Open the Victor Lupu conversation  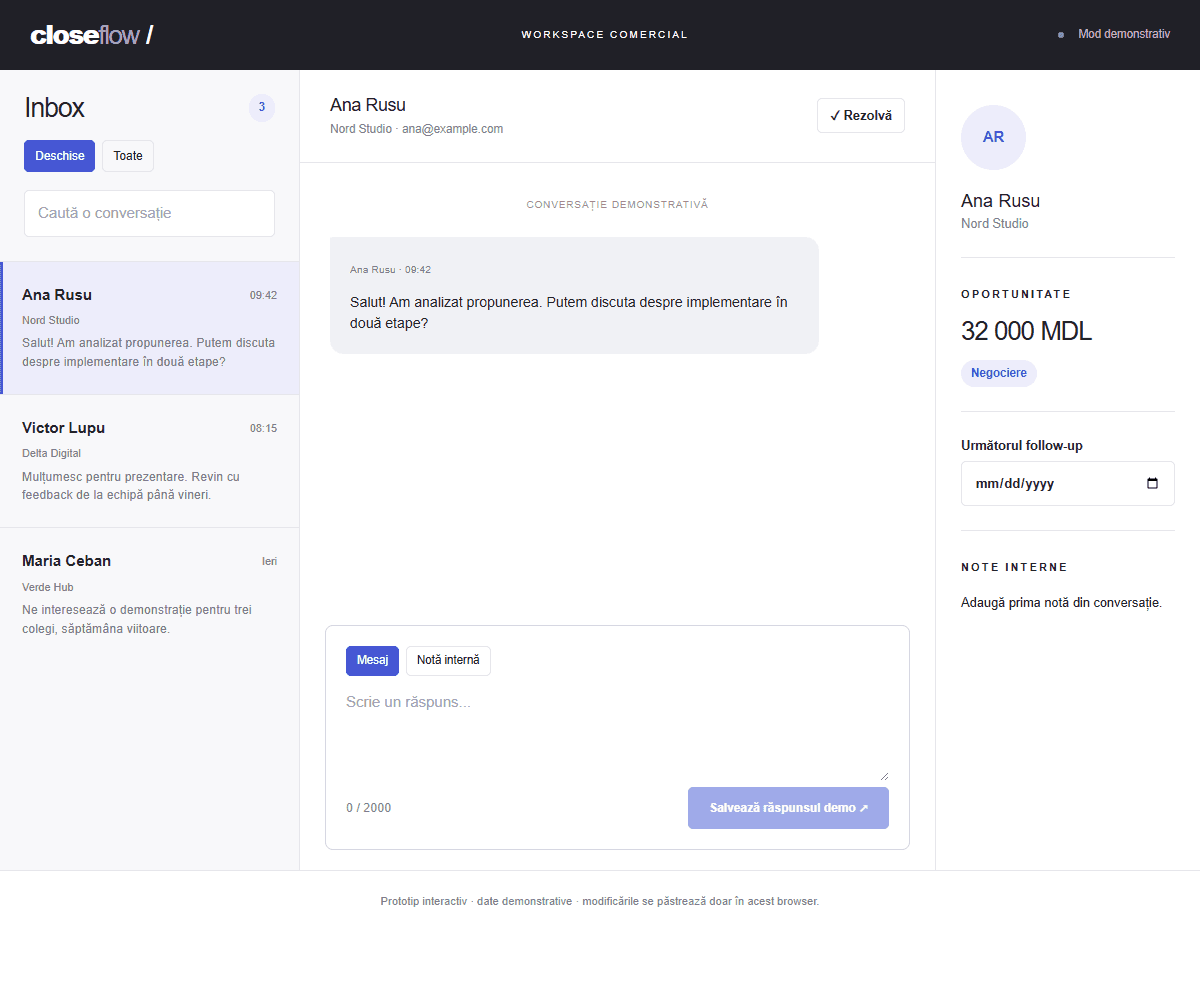150,461
